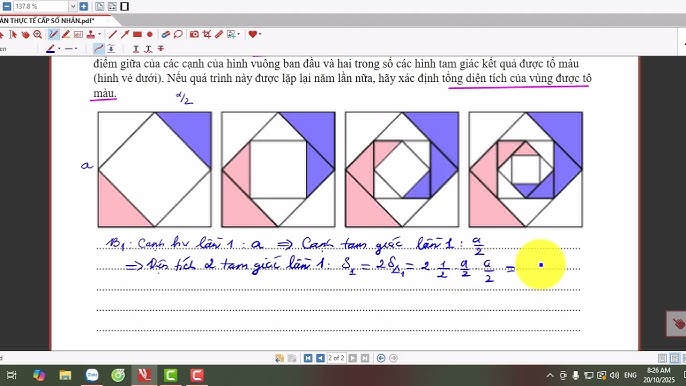The image size is (686, 386).
Task: Toggle the pen pressure option icon
Action: point(111,49)
